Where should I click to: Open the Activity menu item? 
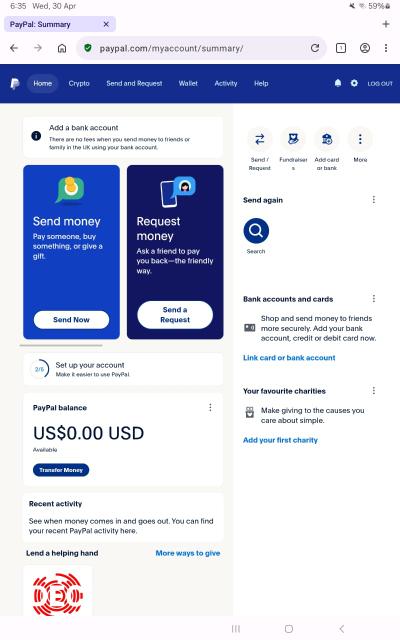point(226,83)
